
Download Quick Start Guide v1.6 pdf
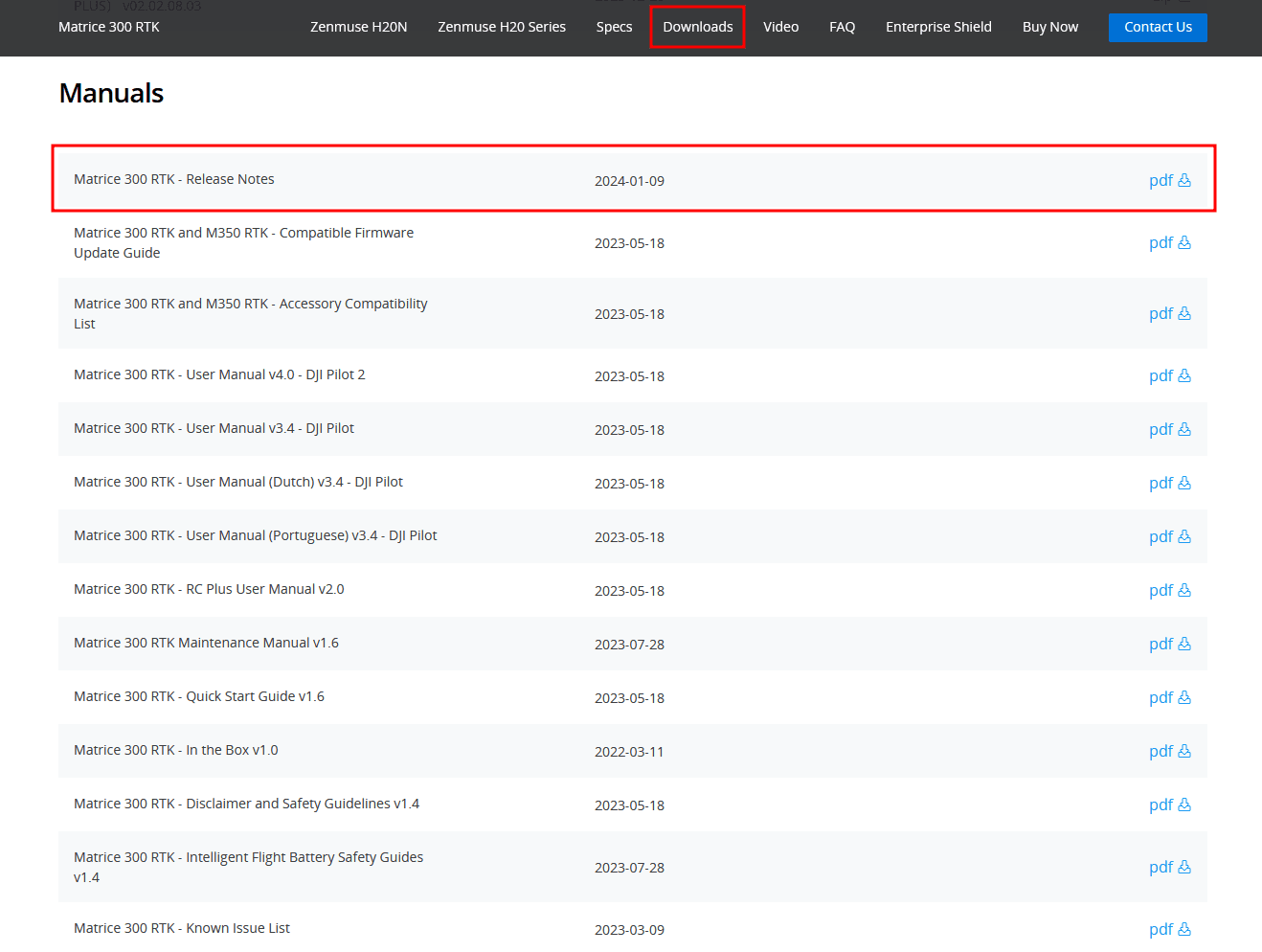click(x=1169, y=697)
